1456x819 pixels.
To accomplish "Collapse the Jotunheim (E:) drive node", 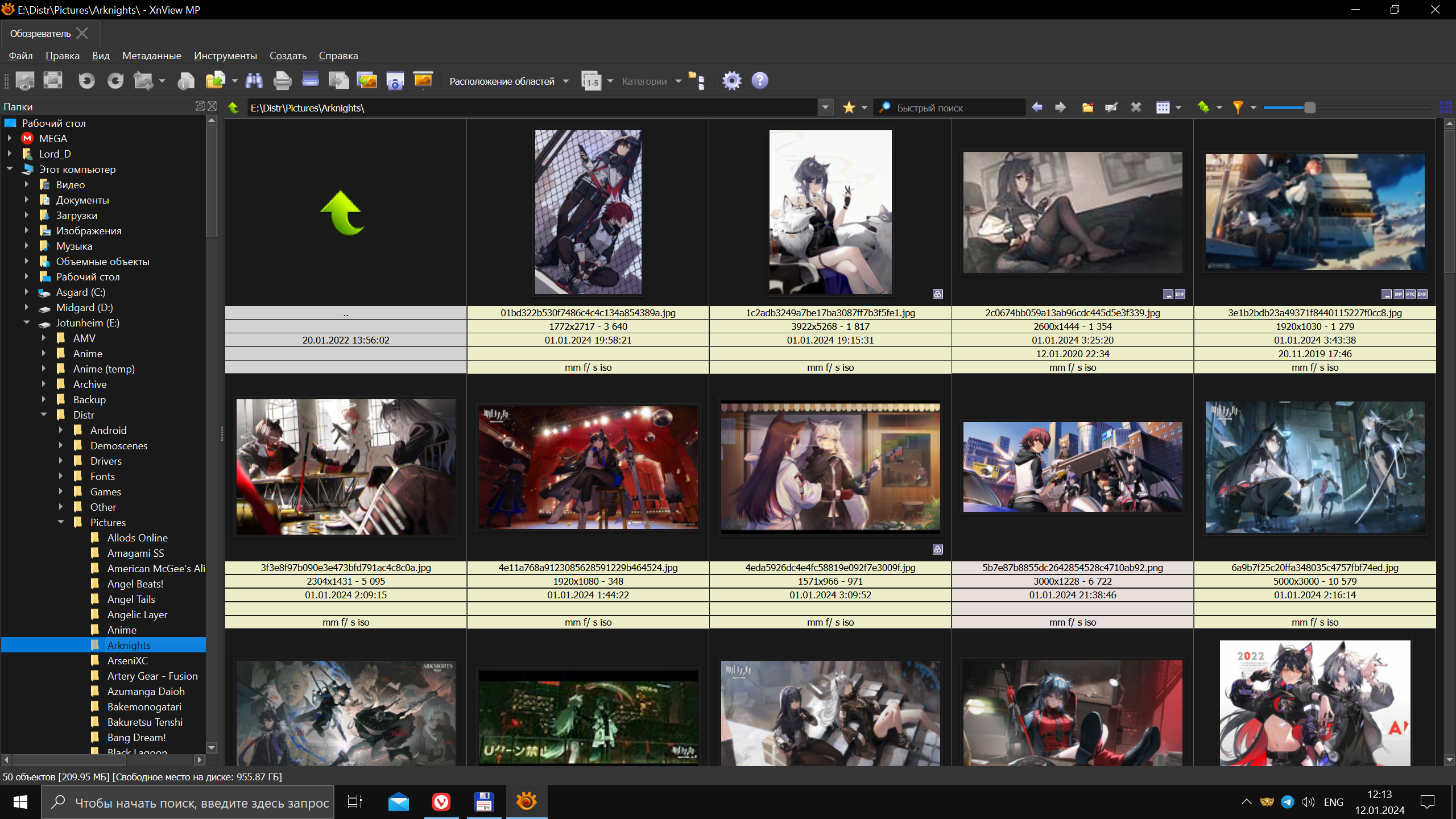I will pyautogui.click(x=27, y=322).
